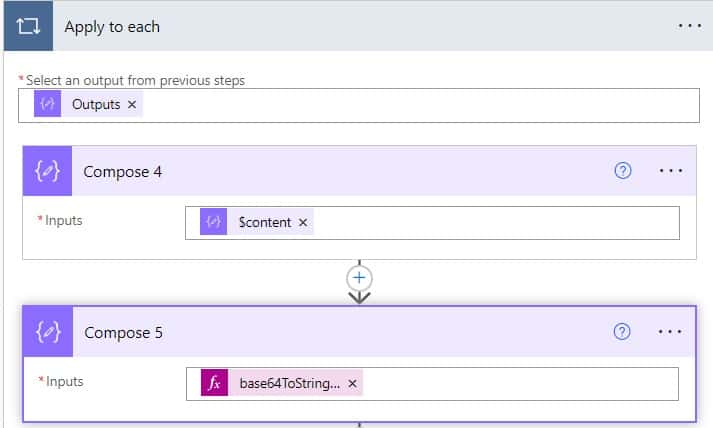Image resolution: width=713 pixels, height=428 pixels.
Task: Select the Outputs dynamic content token
Action: coord(88,104)
